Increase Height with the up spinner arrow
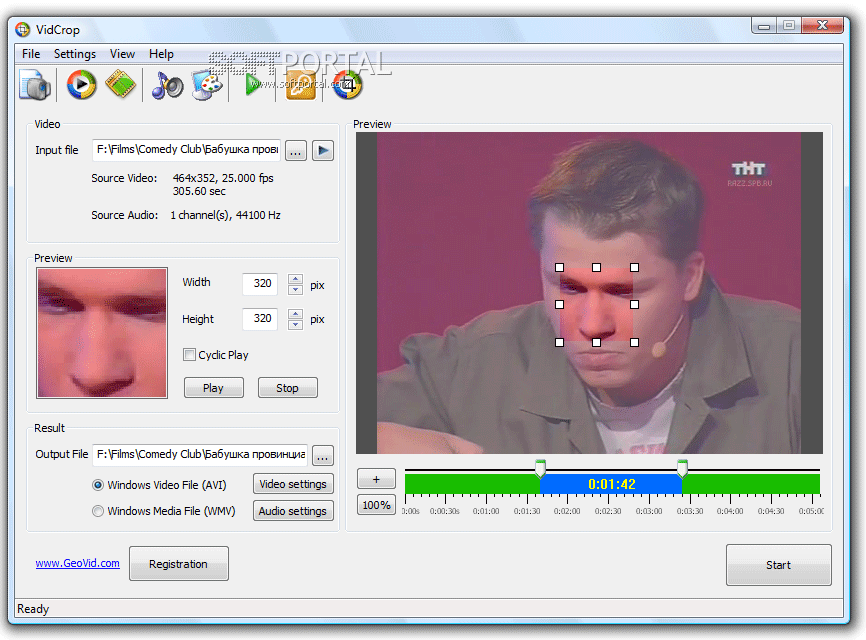This screenshot has height=640, width=866. point(295,314)
